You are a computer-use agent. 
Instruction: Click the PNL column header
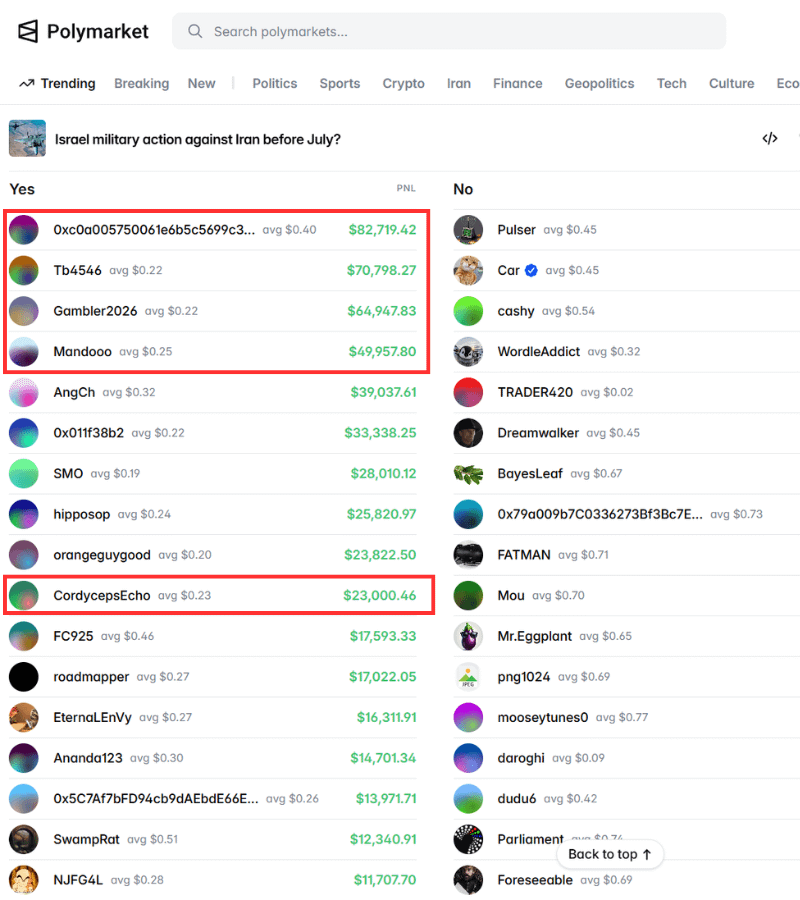click(406, 188)
